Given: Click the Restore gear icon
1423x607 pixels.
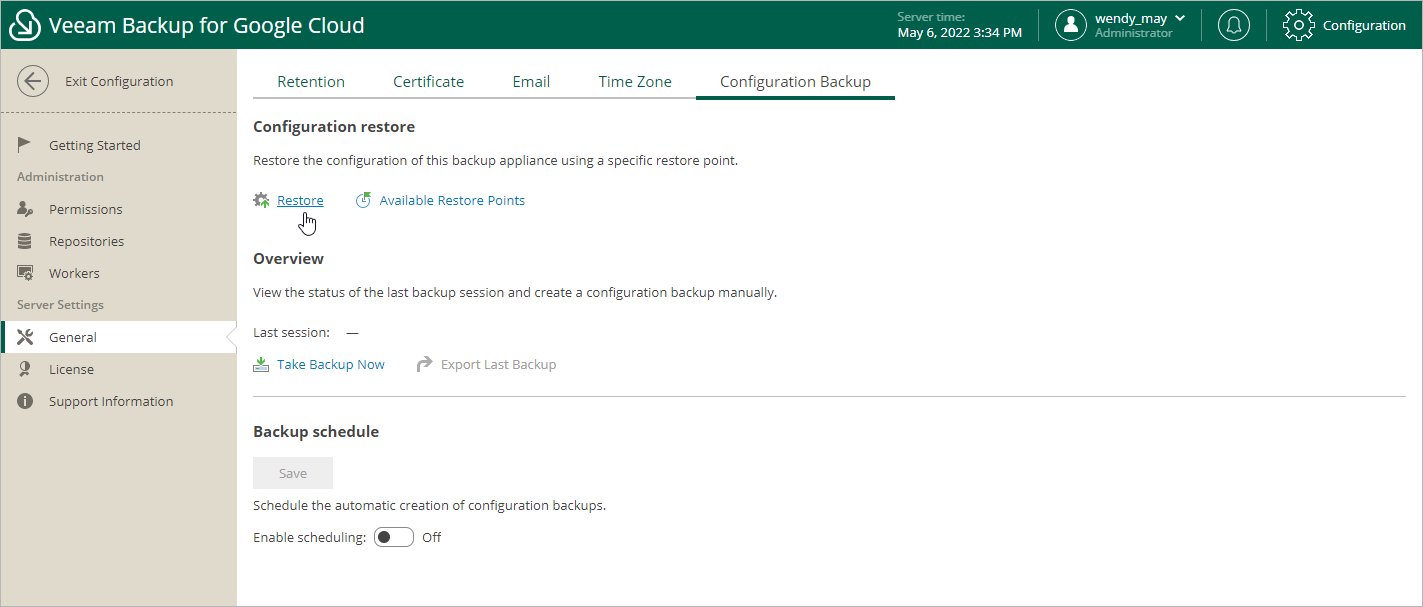Looking at the screenshot, I should tap(261, 200).
